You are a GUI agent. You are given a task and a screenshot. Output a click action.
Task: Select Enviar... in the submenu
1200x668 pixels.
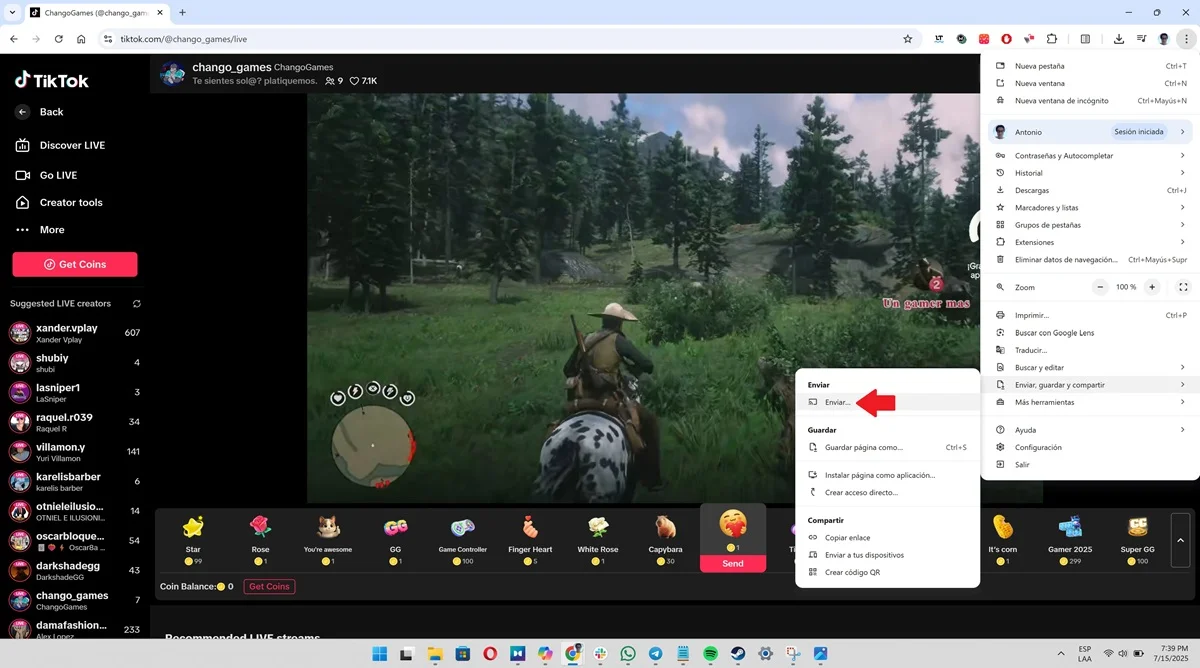[x=887, y=402]
